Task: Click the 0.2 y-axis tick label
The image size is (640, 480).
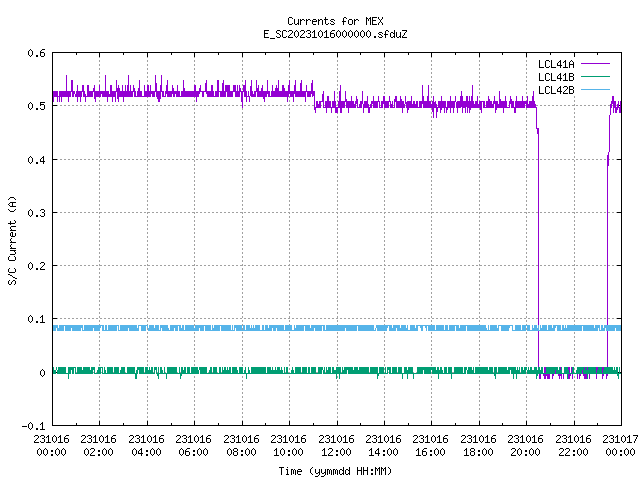Action: pos(36,266)
